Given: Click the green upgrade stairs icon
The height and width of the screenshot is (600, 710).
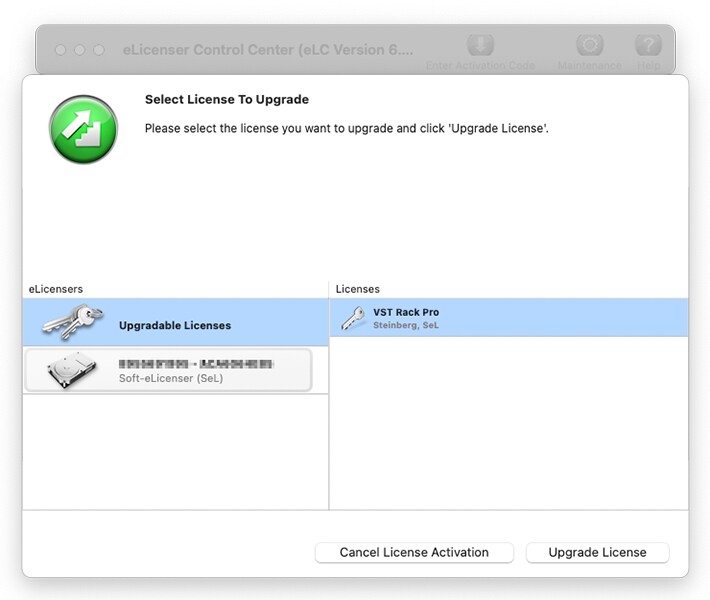Looking at the screenshot, I should coord(83,129).
